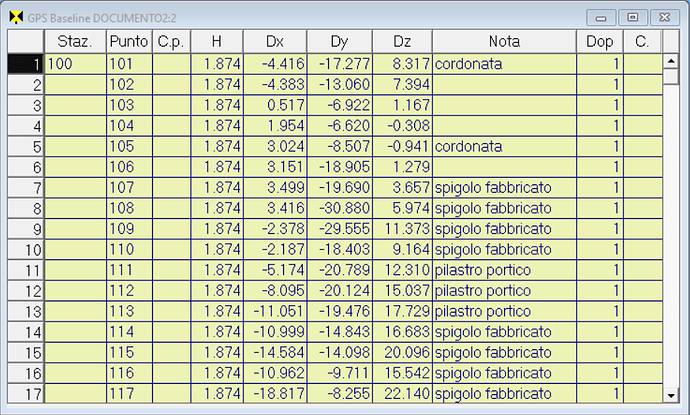
Task: Select row header 5
Action: coord(26,147)
